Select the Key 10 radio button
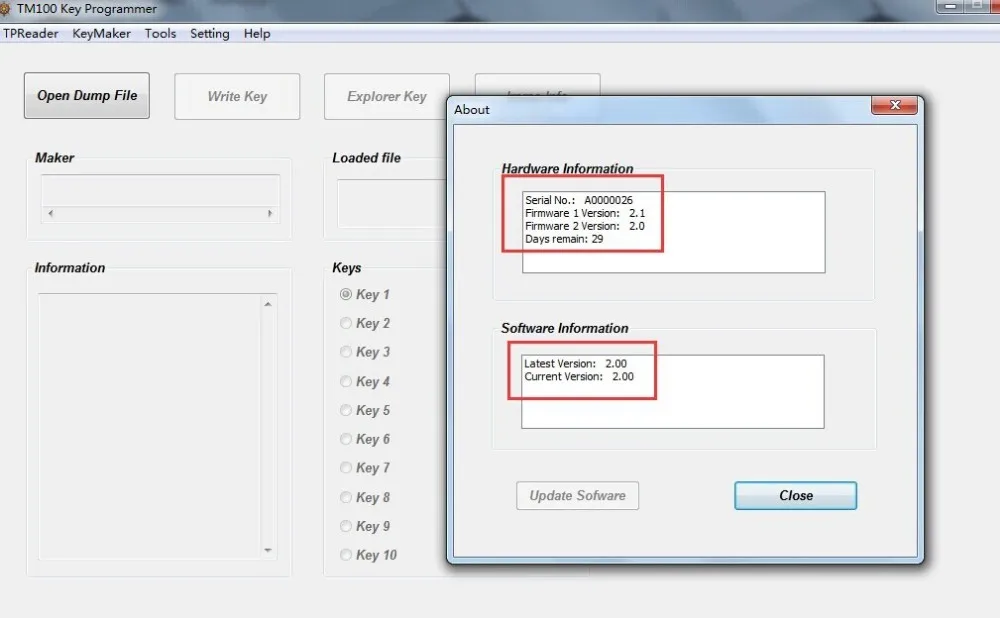 point(346,555)
